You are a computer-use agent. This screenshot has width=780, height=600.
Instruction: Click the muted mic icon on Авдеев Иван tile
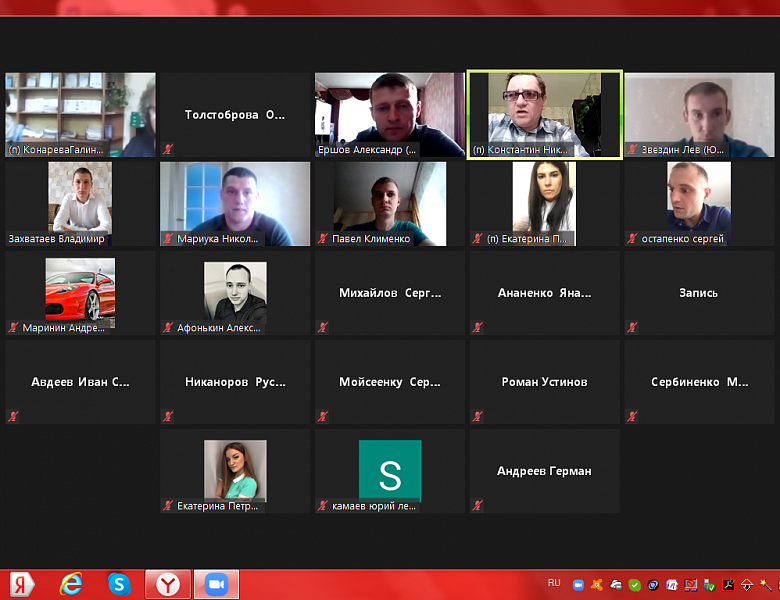[13, 416]
